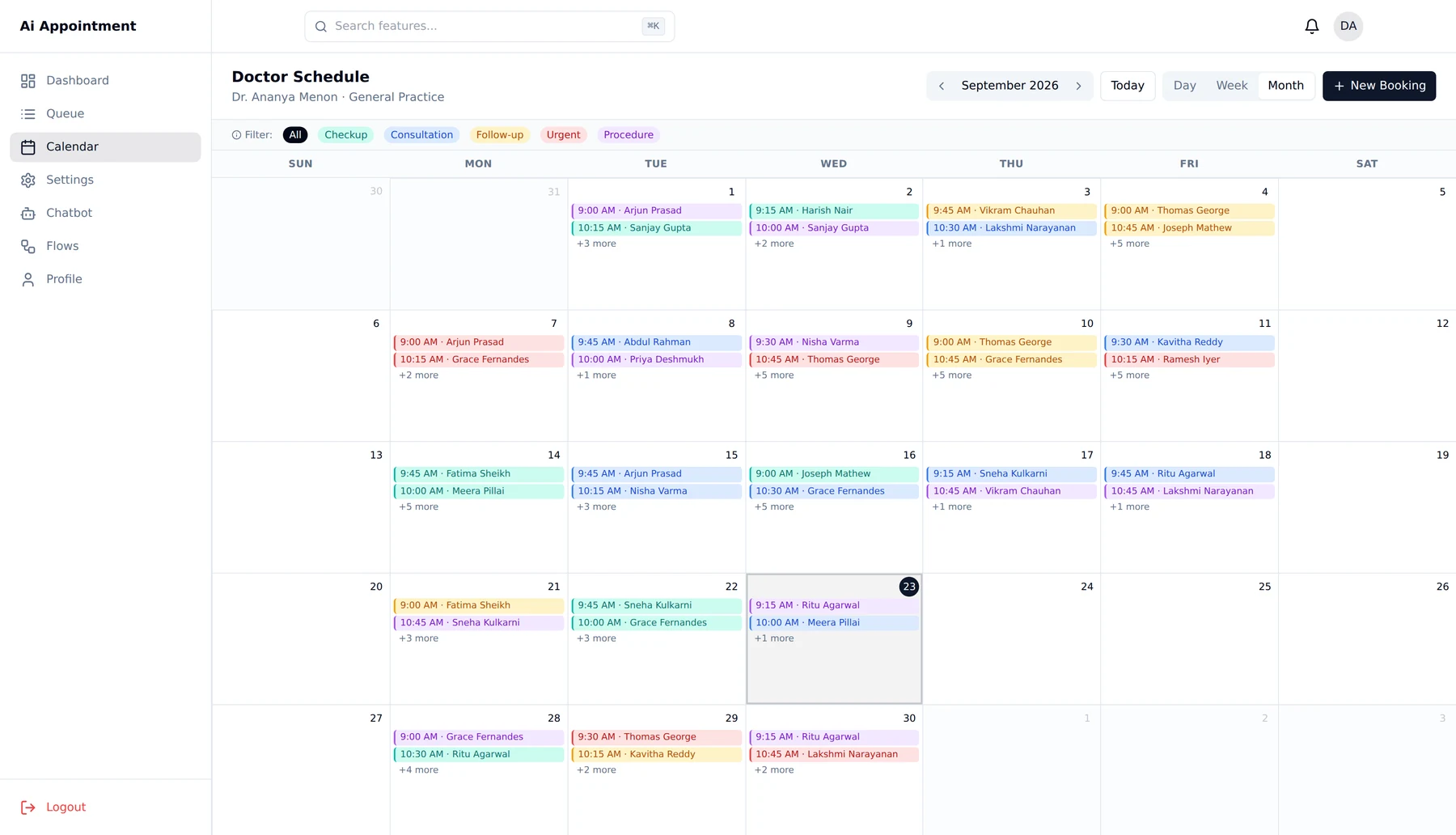Expand +4 more on September 28
1456x835 pixels.
pos(418,770)
